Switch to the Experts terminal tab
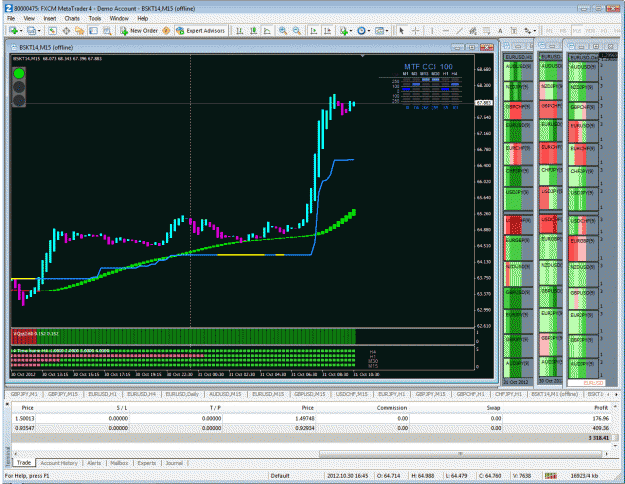This screenshot has width=625, height=484. [147, 463]
